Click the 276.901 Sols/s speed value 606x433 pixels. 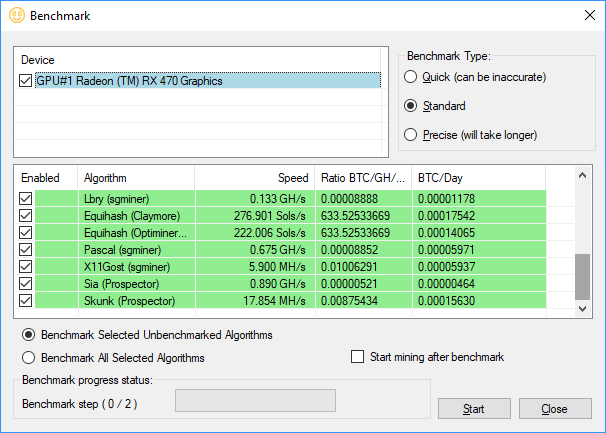click(269, 216)
